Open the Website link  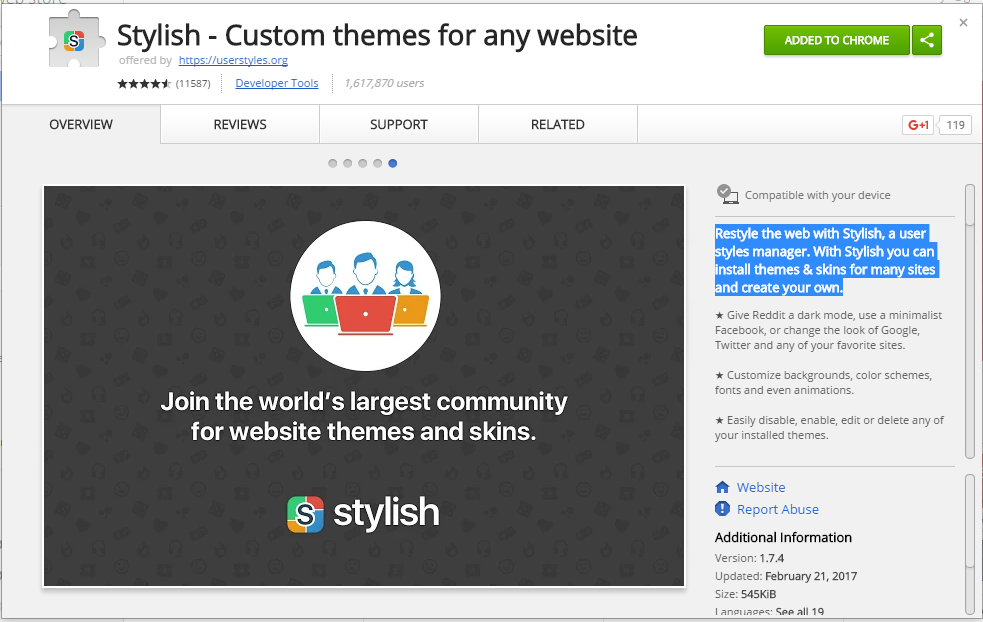pyautogui.click(x=760, y=487)
